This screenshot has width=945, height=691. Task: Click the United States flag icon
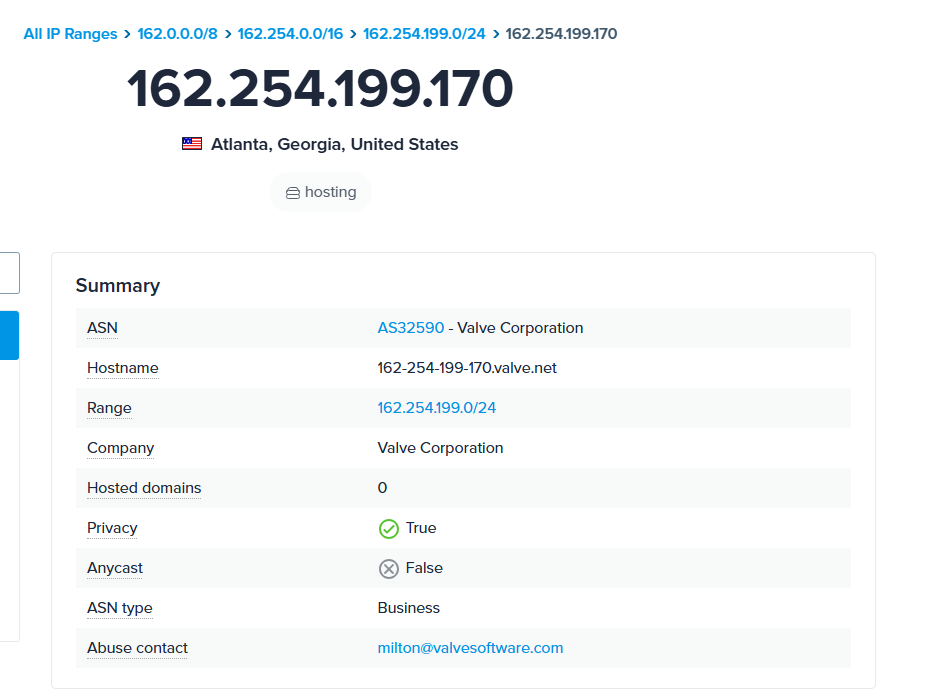[192, 144]
